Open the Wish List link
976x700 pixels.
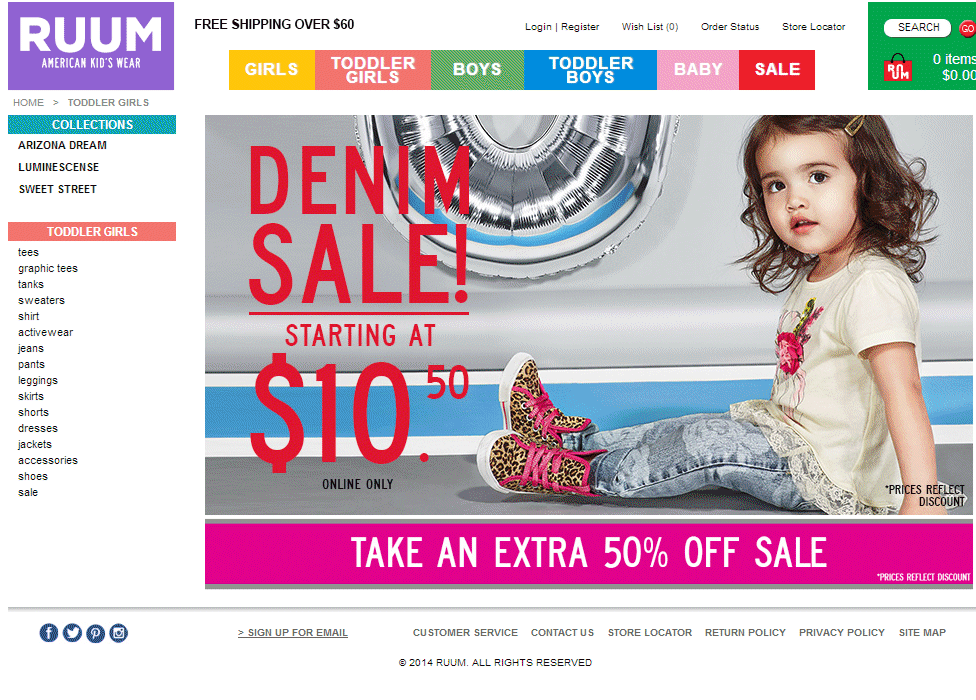650,27
